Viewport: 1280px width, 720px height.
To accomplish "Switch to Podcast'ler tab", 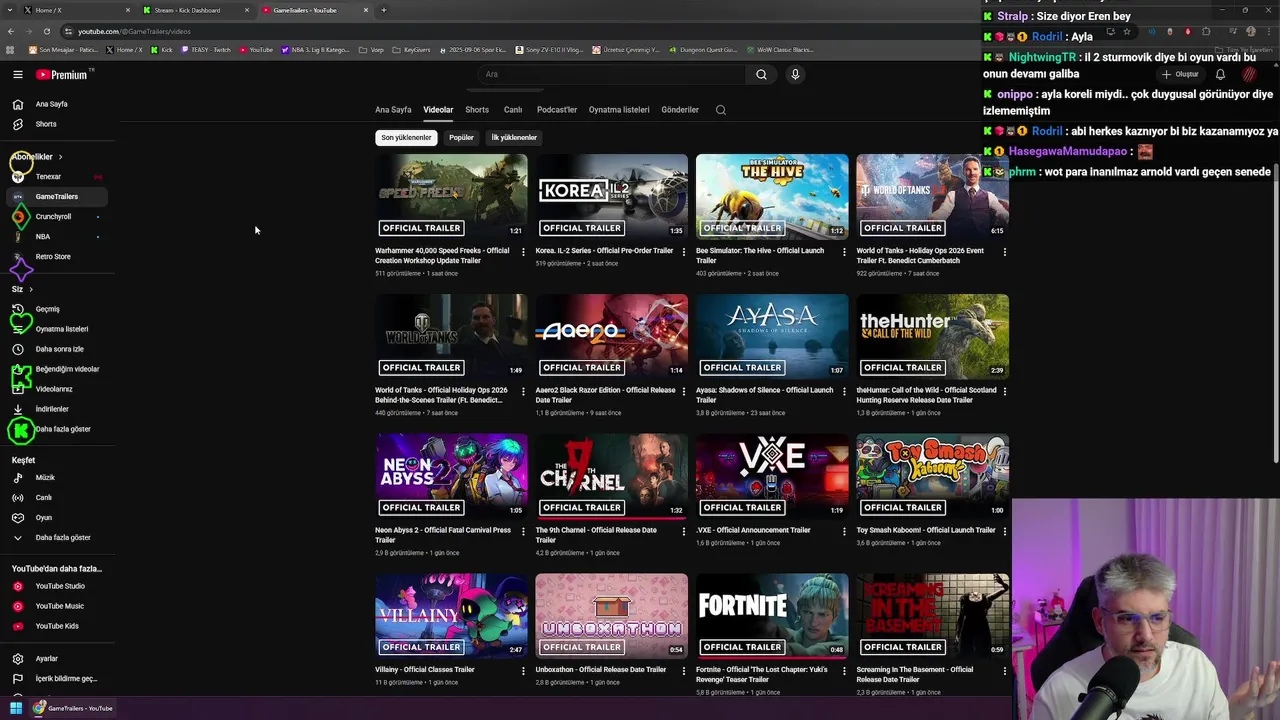I will (x=557, y=110).
